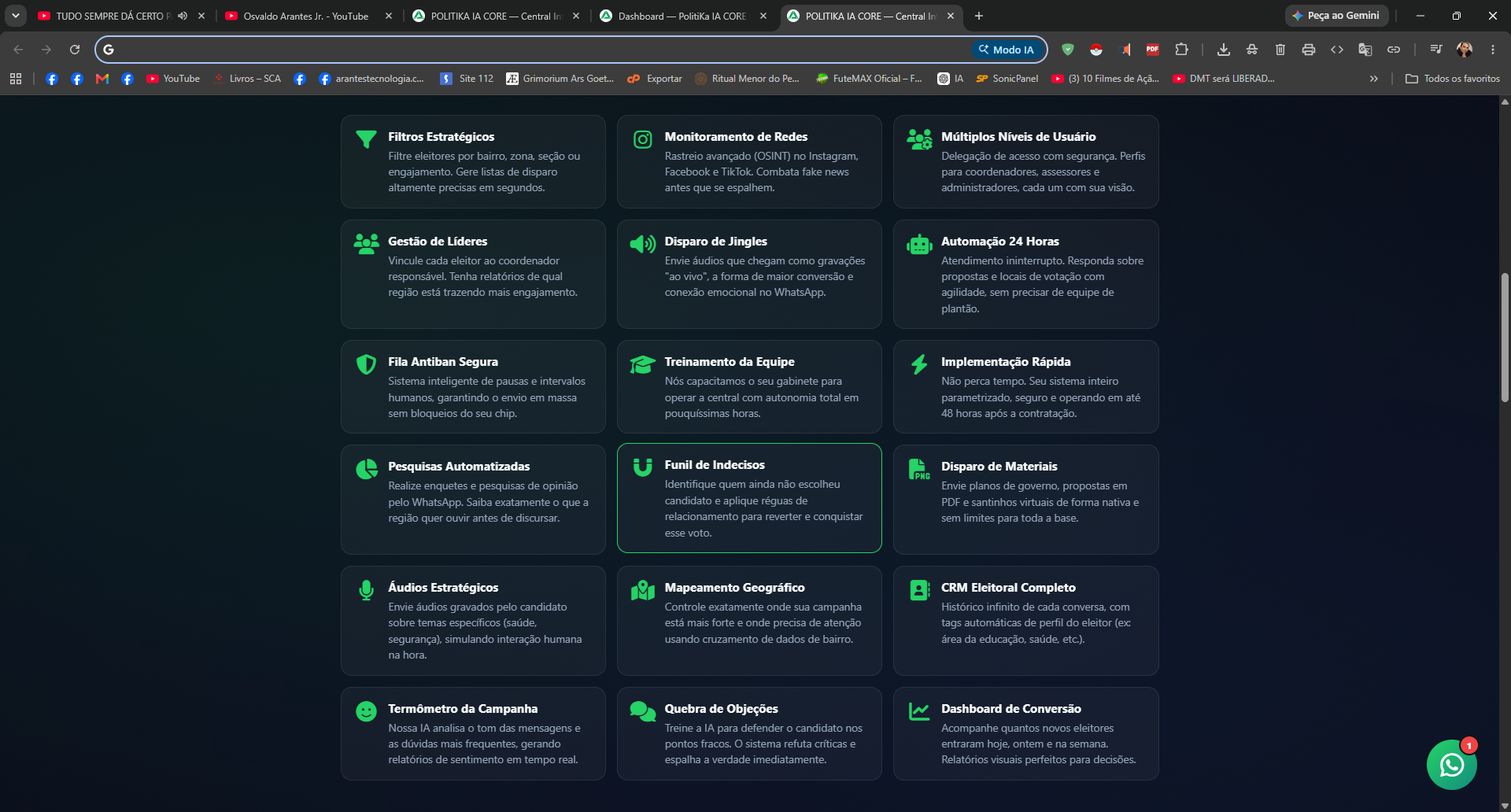
Task: Open the Todos os favoritos folder
Action: pos(1453,79)
